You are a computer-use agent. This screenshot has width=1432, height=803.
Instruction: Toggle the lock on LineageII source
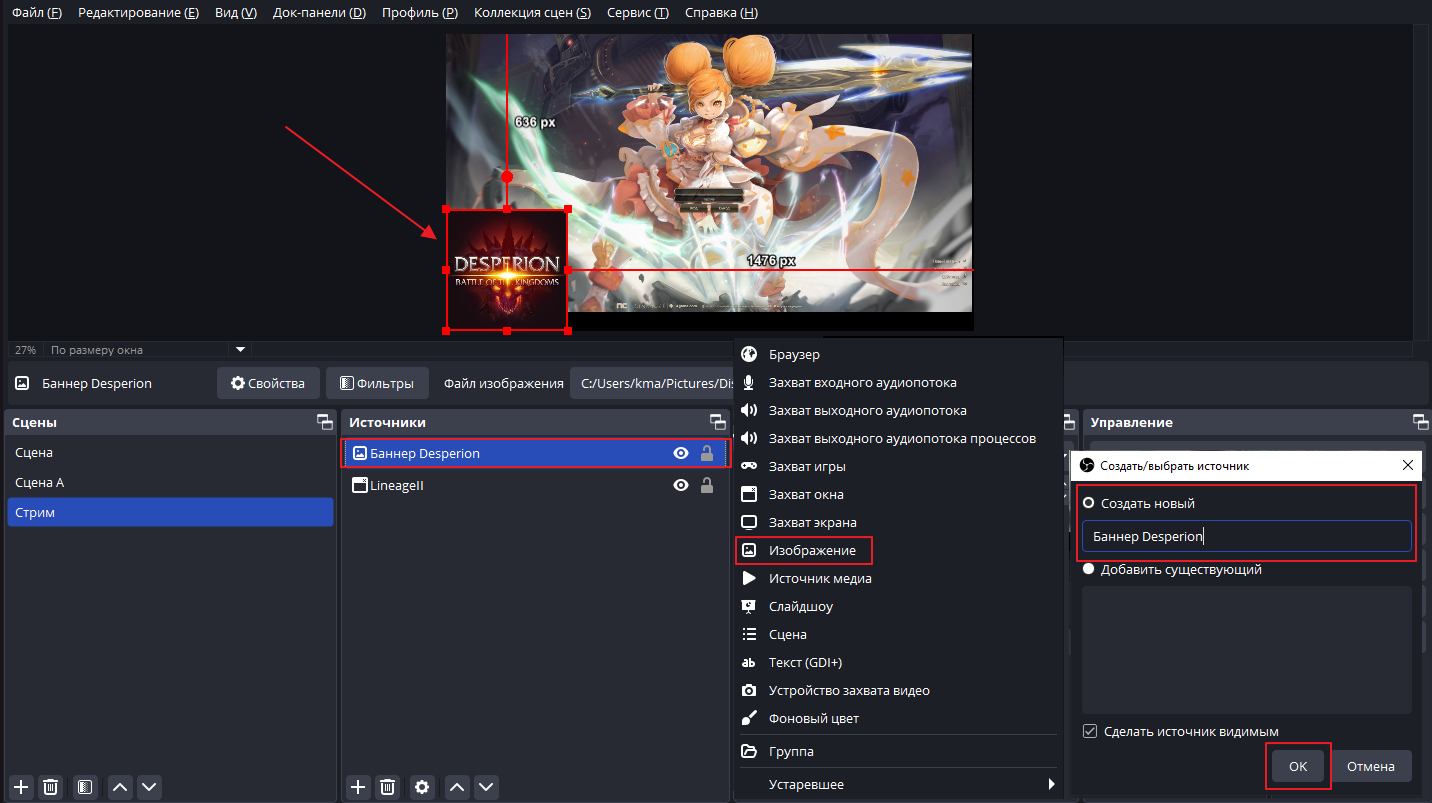(x=707, y=485)
